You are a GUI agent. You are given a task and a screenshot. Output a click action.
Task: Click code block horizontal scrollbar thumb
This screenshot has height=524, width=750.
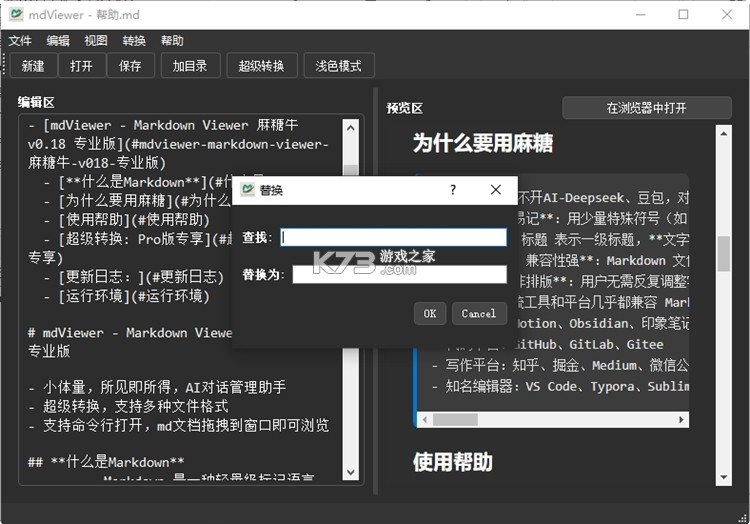pyautogui.click(x=455, y=420)
